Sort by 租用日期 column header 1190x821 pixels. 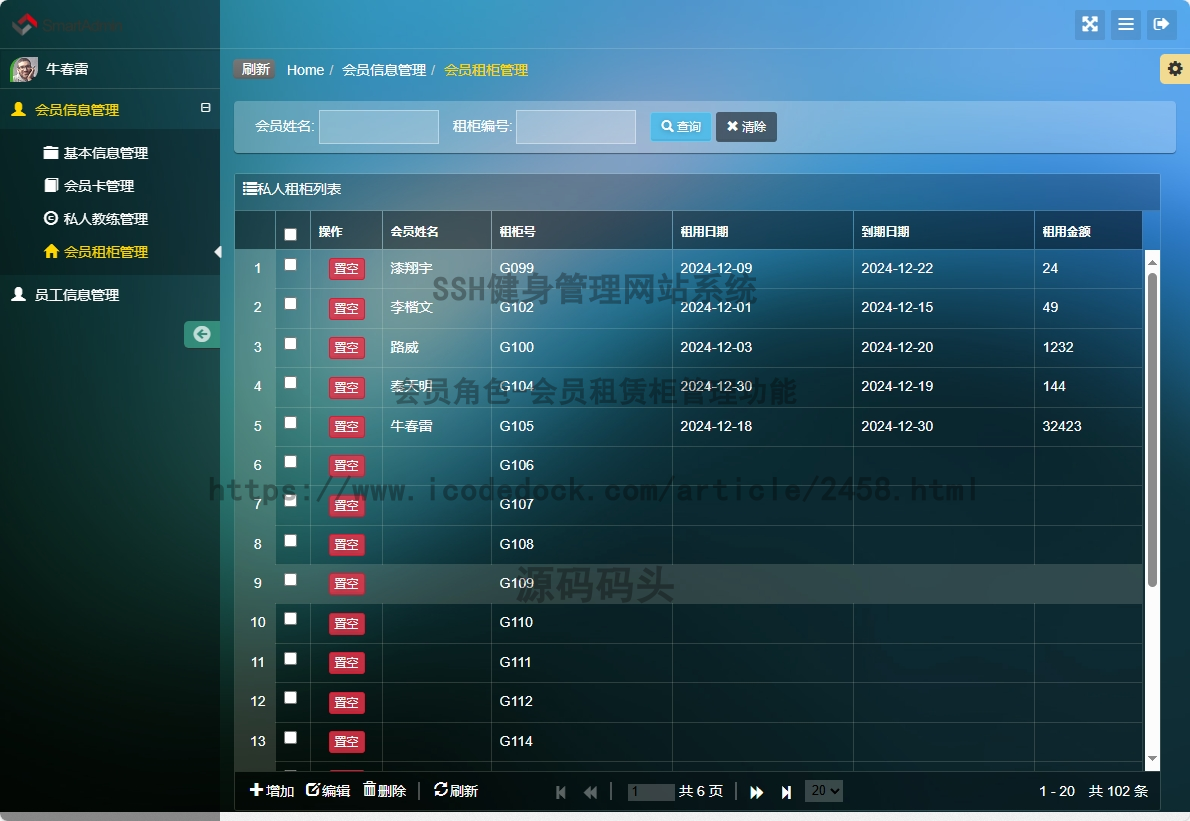coord(763,231)
